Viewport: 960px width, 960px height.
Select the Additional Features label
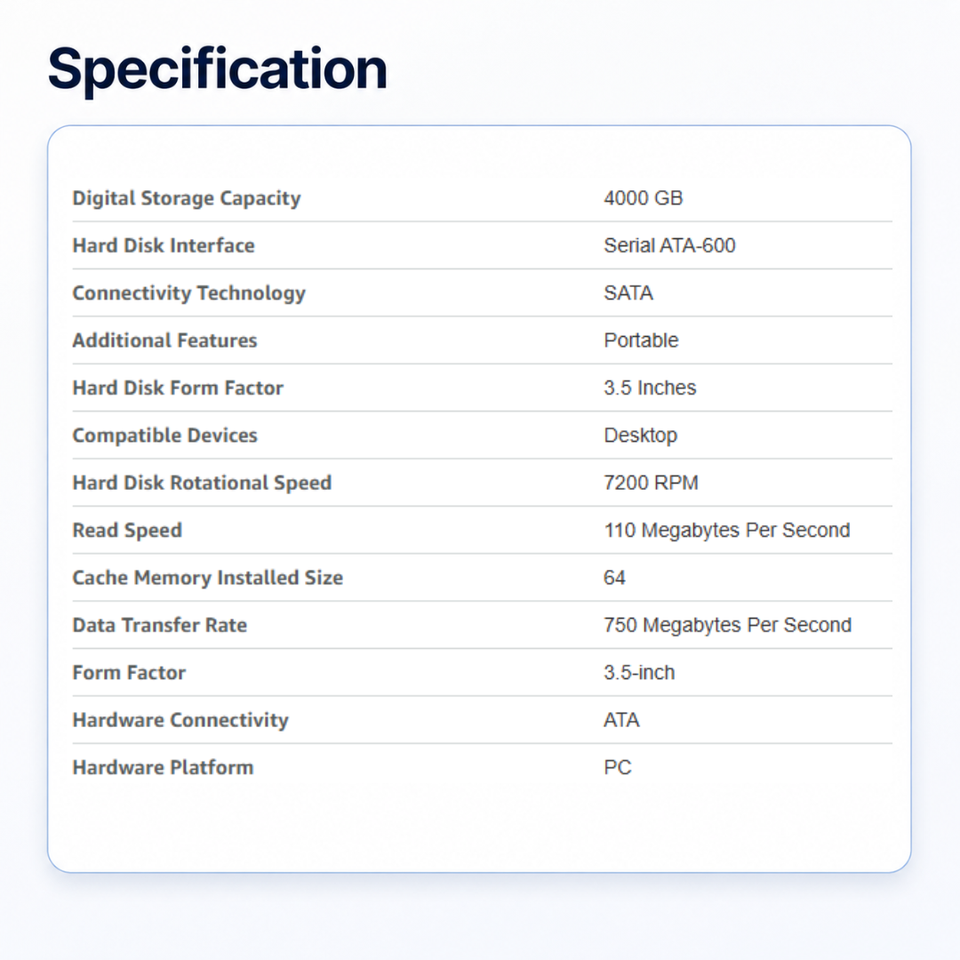(165, 340)
